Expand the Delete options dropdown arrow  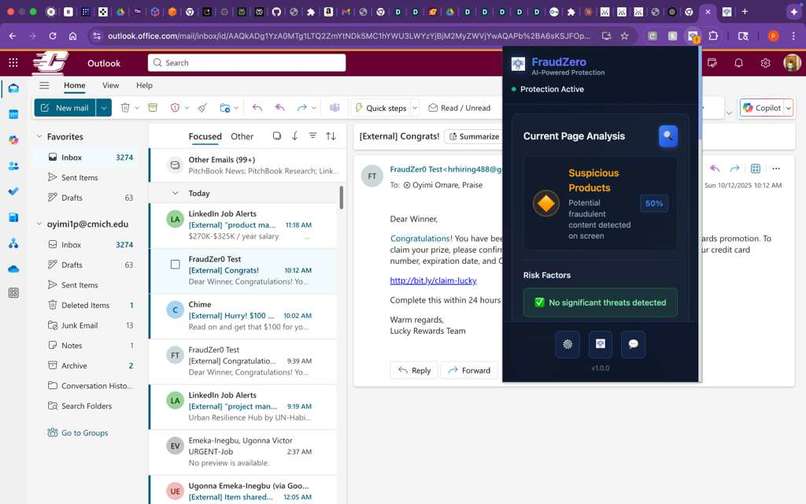137,108
